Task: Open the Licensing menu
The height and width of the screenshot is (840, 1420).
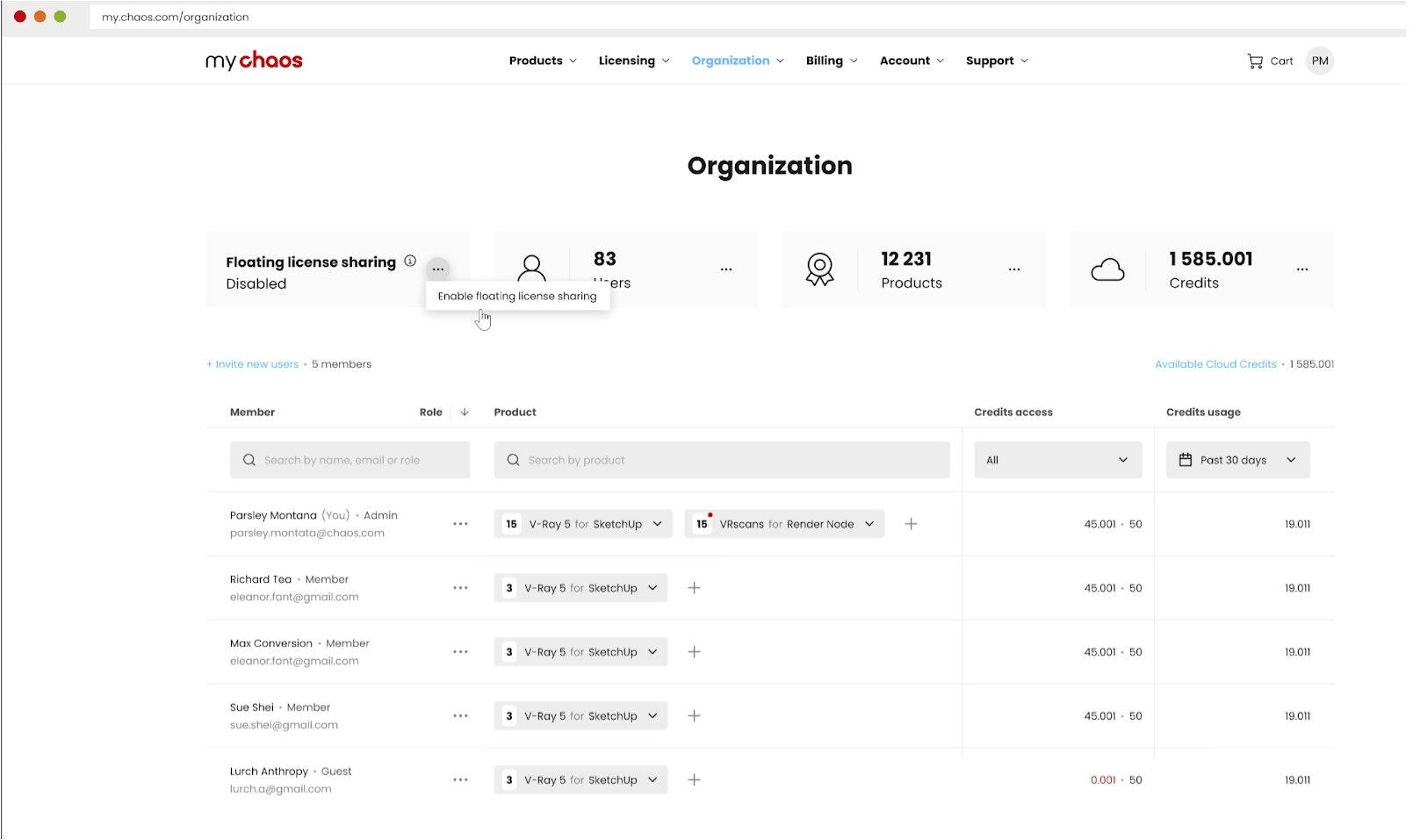Action: (x=634, y=61)
